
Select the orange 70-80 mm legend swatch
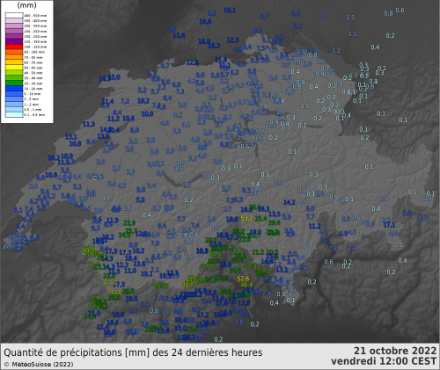[x=14, y=57]
